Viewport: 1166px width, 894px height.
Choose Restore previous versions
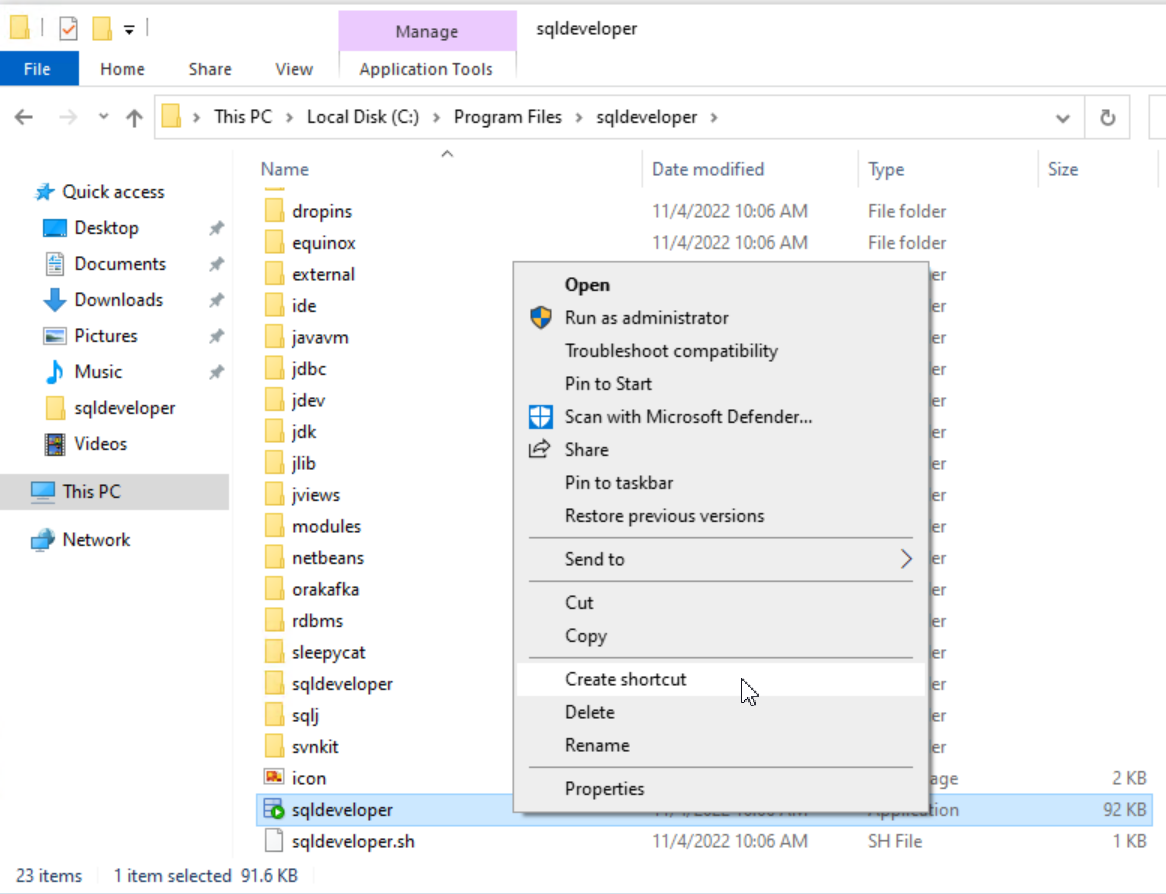point(720,516)
